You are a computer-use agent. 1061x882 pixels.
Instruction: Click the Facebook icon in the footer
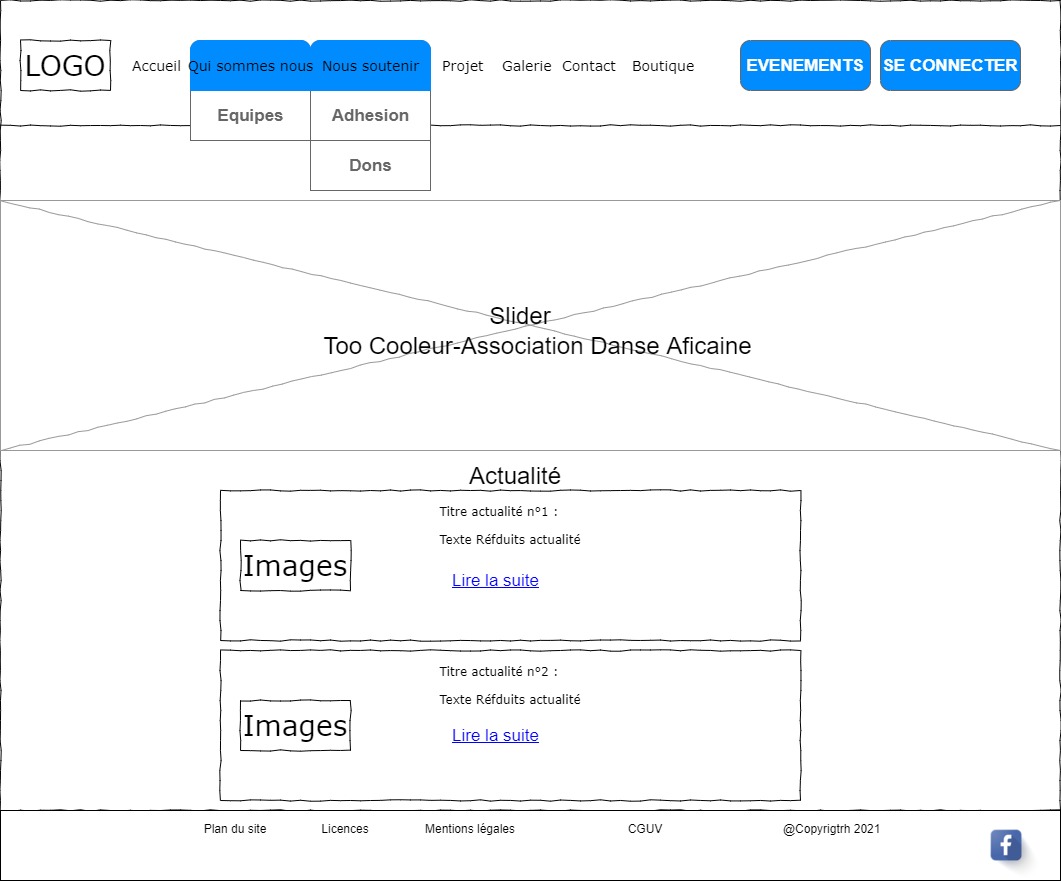click(x=1005, y=845)
